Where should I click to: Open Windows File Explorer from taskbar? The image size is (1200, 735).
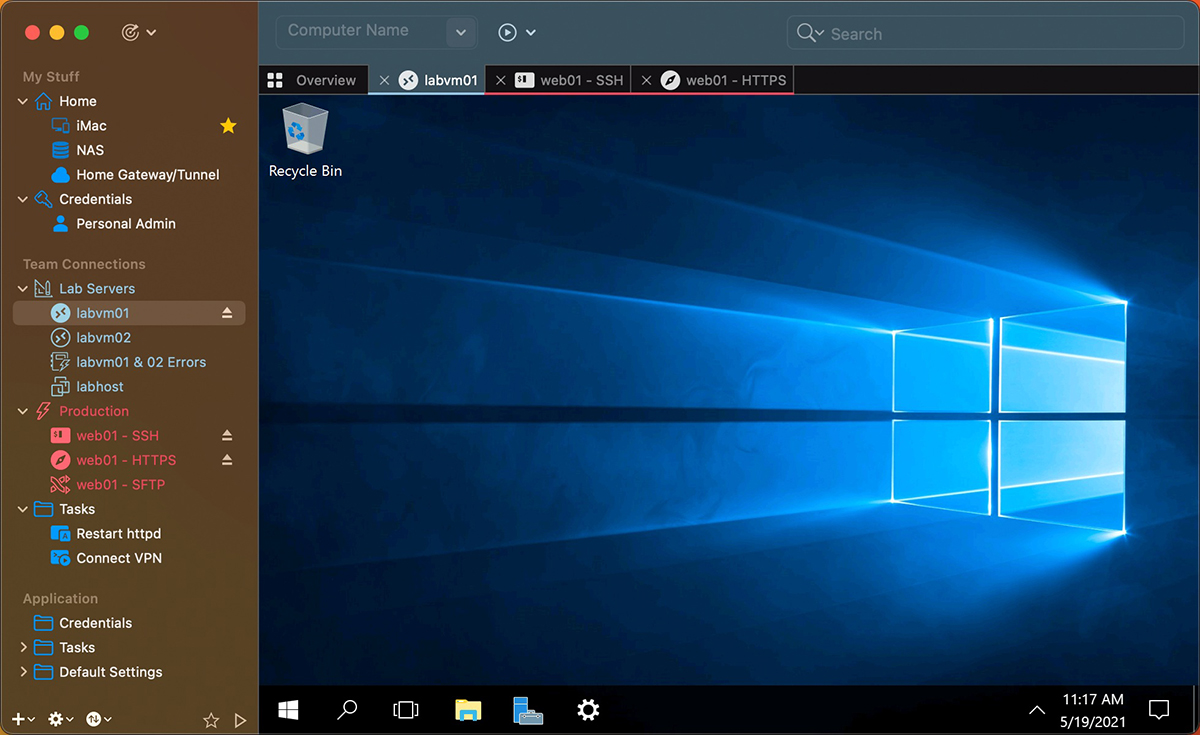click(467, 710)
